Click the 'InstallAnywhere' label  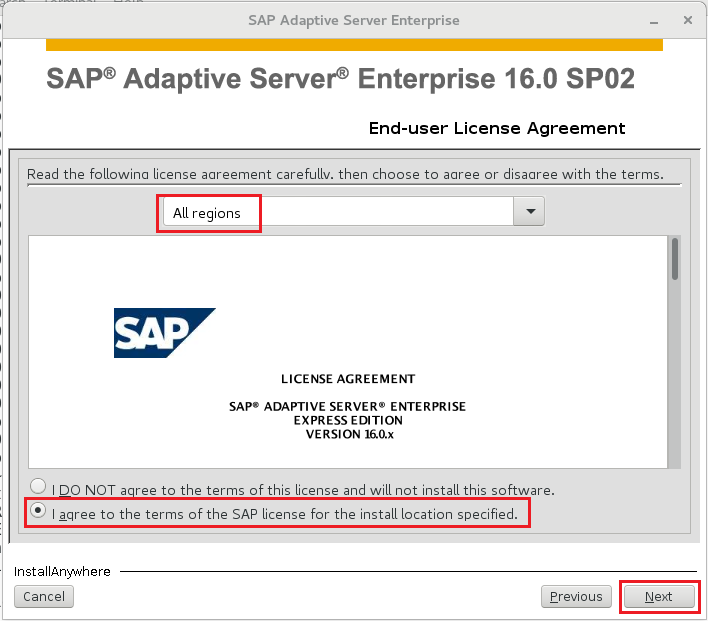click(62, 572)
